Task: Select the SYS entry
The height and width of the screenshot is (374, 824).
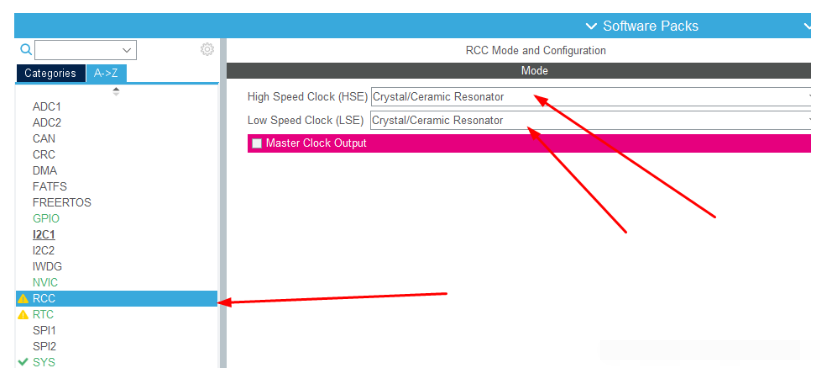Action: point(44,362)
